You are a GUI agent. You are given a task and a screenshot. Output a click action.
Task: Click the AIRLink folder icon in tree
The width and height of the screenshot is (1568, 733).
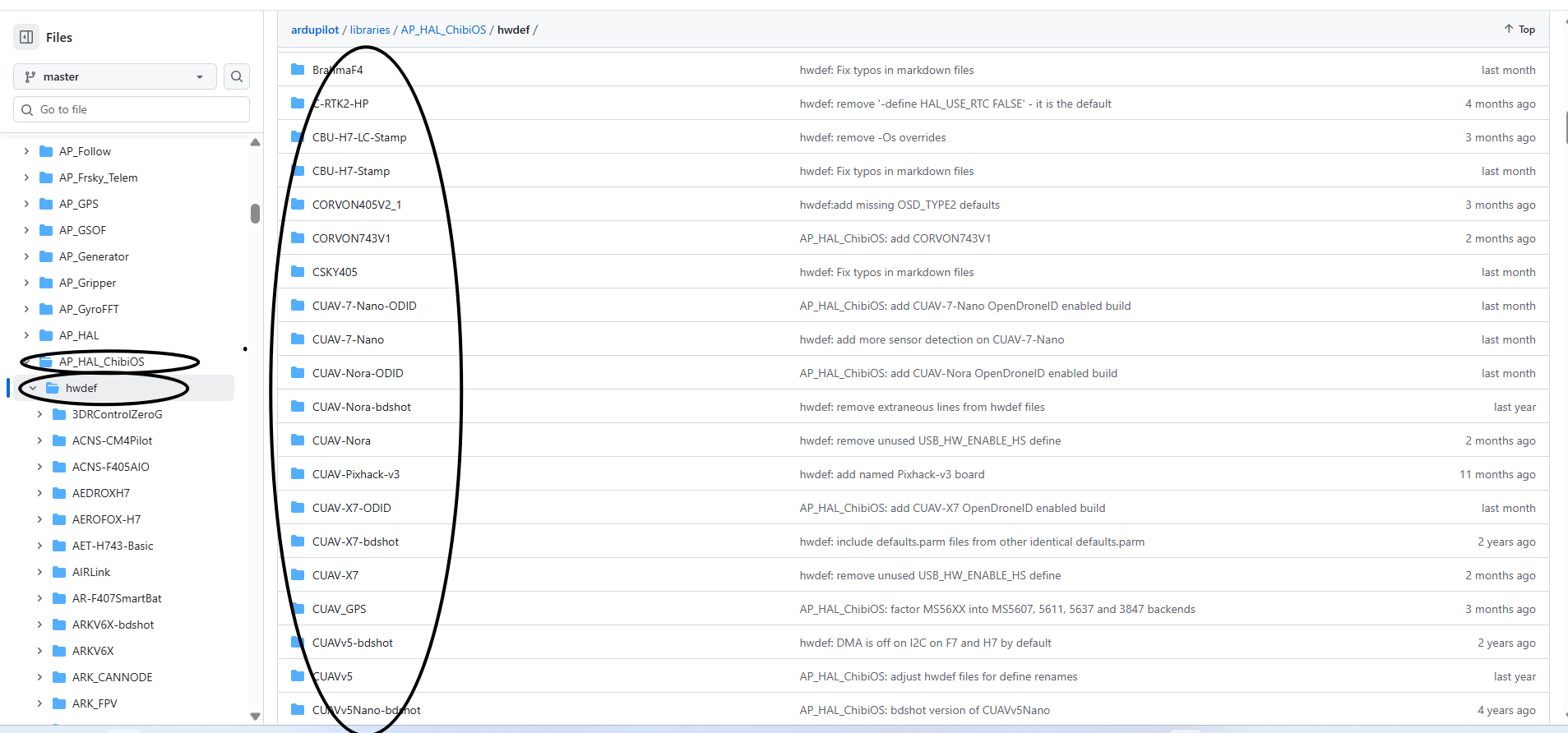(x=59, y=572)
